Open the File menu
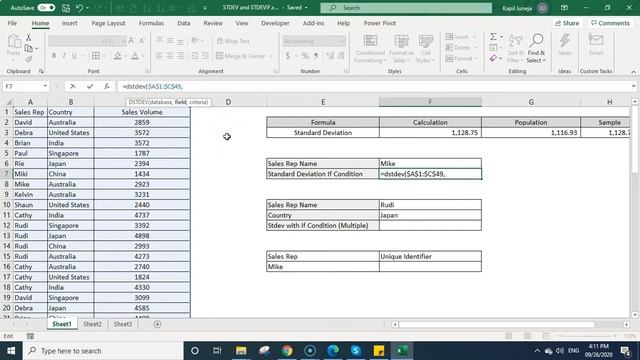640x360 pixels. click(12, 23)
